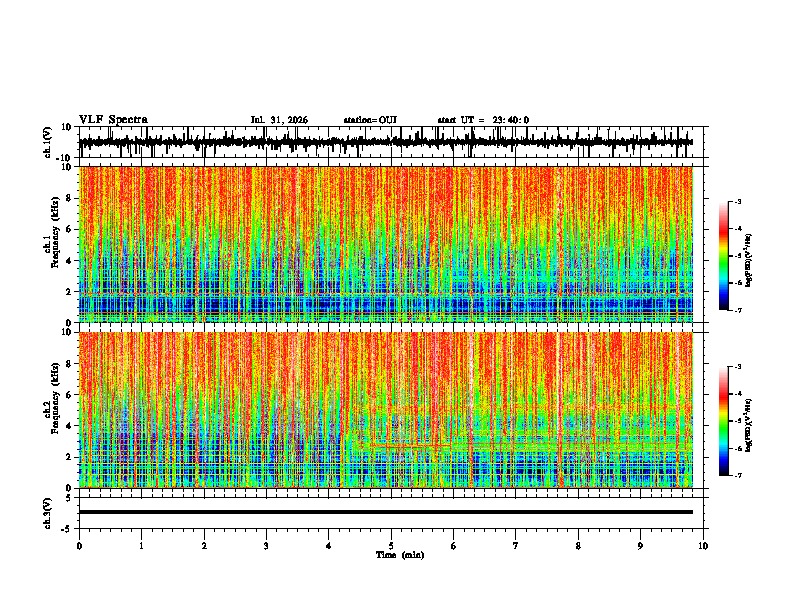Click the time-axis tick label '6'

pos(454,546)
